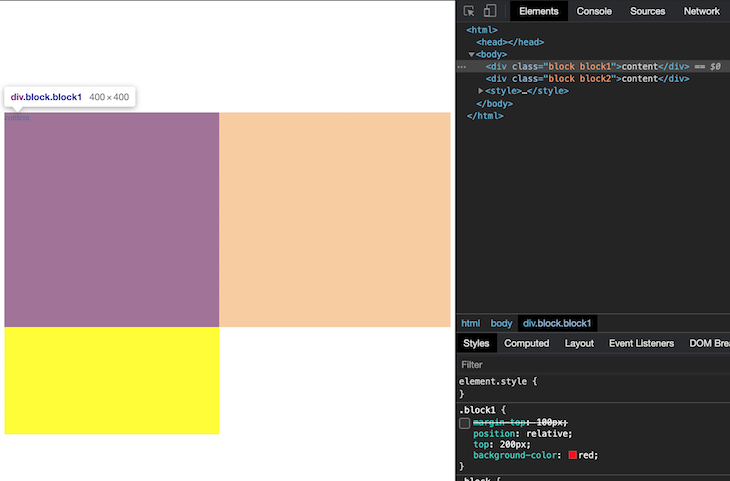Open the red background-color swatch picker

tap(573, 455)
